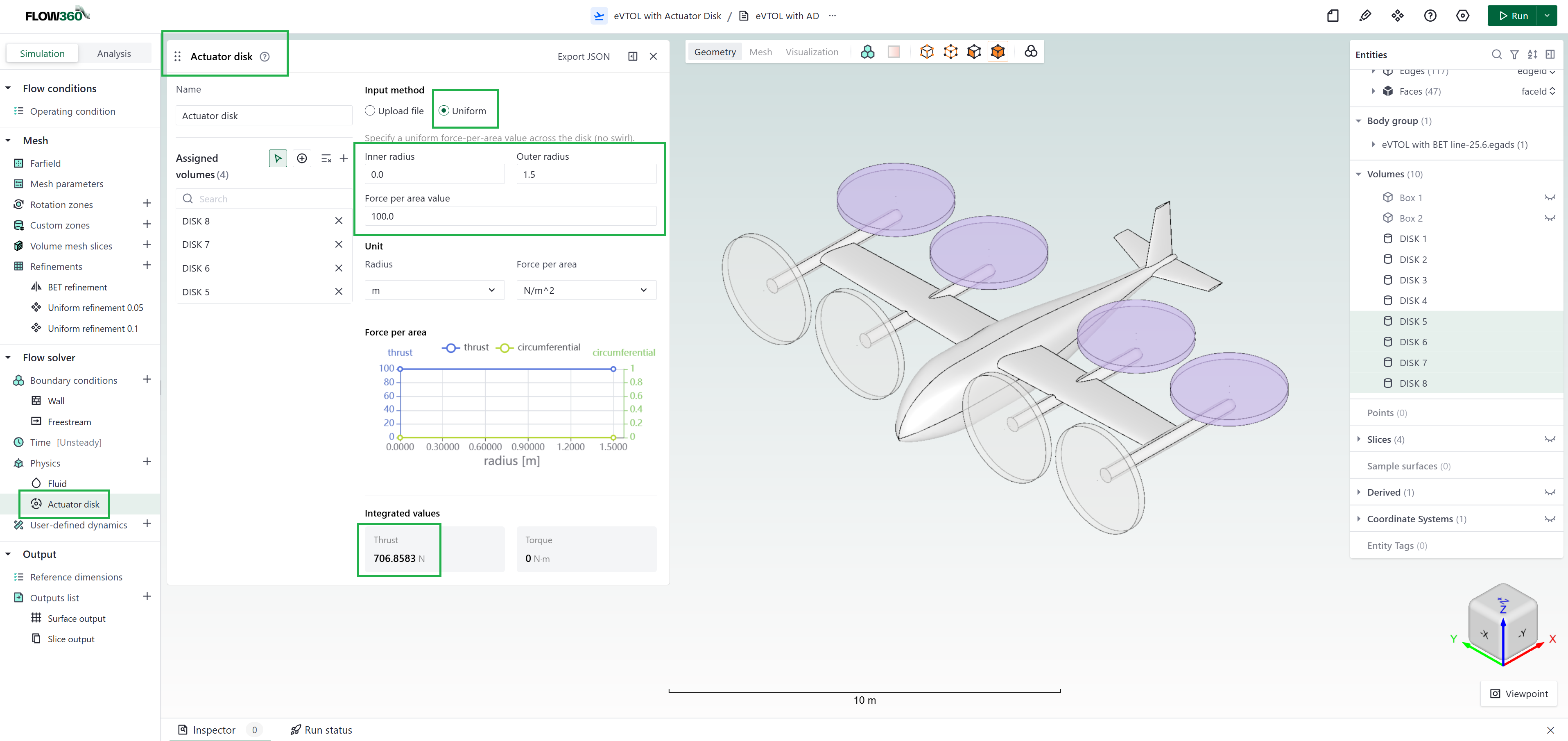The height and width of the screenshot is (741, 1568).
Task: Select the Uniform input method
Action: click(x=444, y=111)
